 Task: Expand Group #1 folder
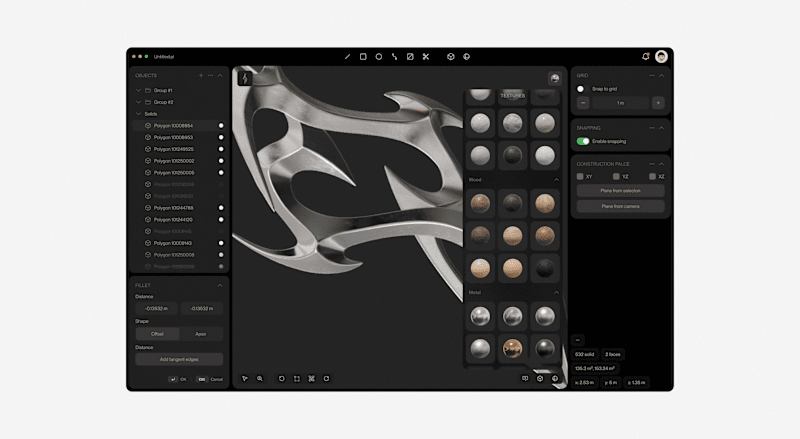coord(138,90)
